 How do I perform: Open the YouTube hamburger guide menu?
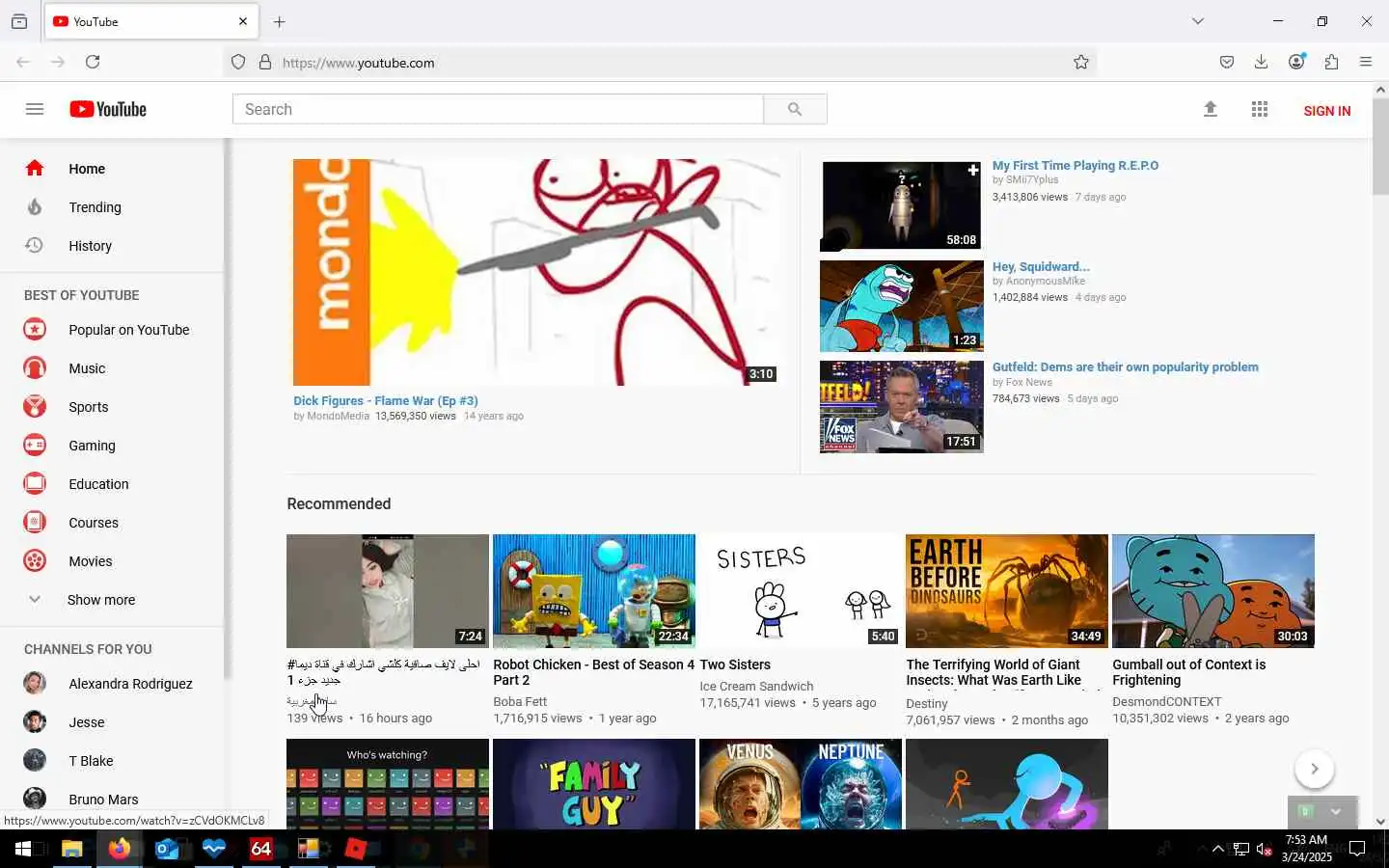35,109
